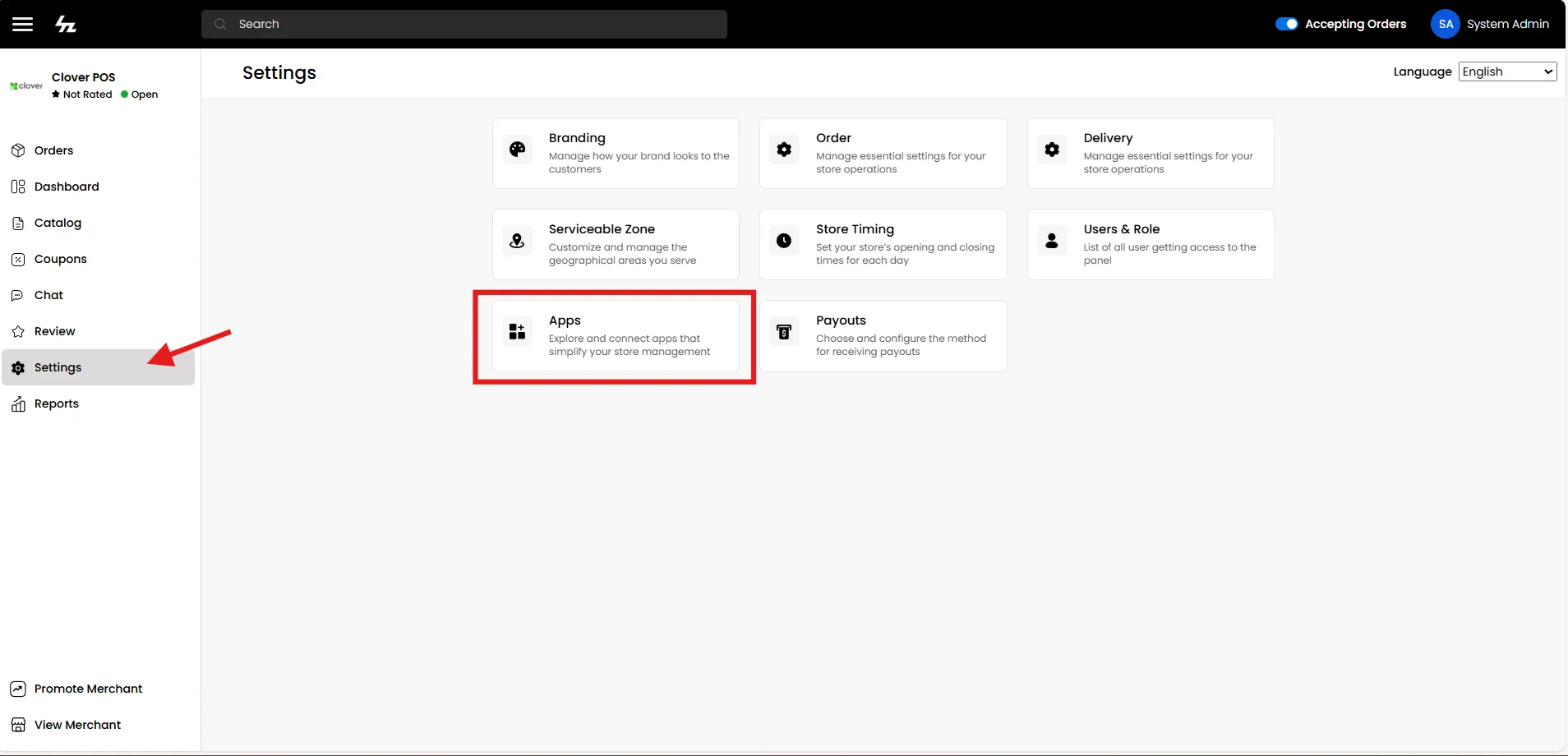Click the Reports chart icon

(18, 403)
